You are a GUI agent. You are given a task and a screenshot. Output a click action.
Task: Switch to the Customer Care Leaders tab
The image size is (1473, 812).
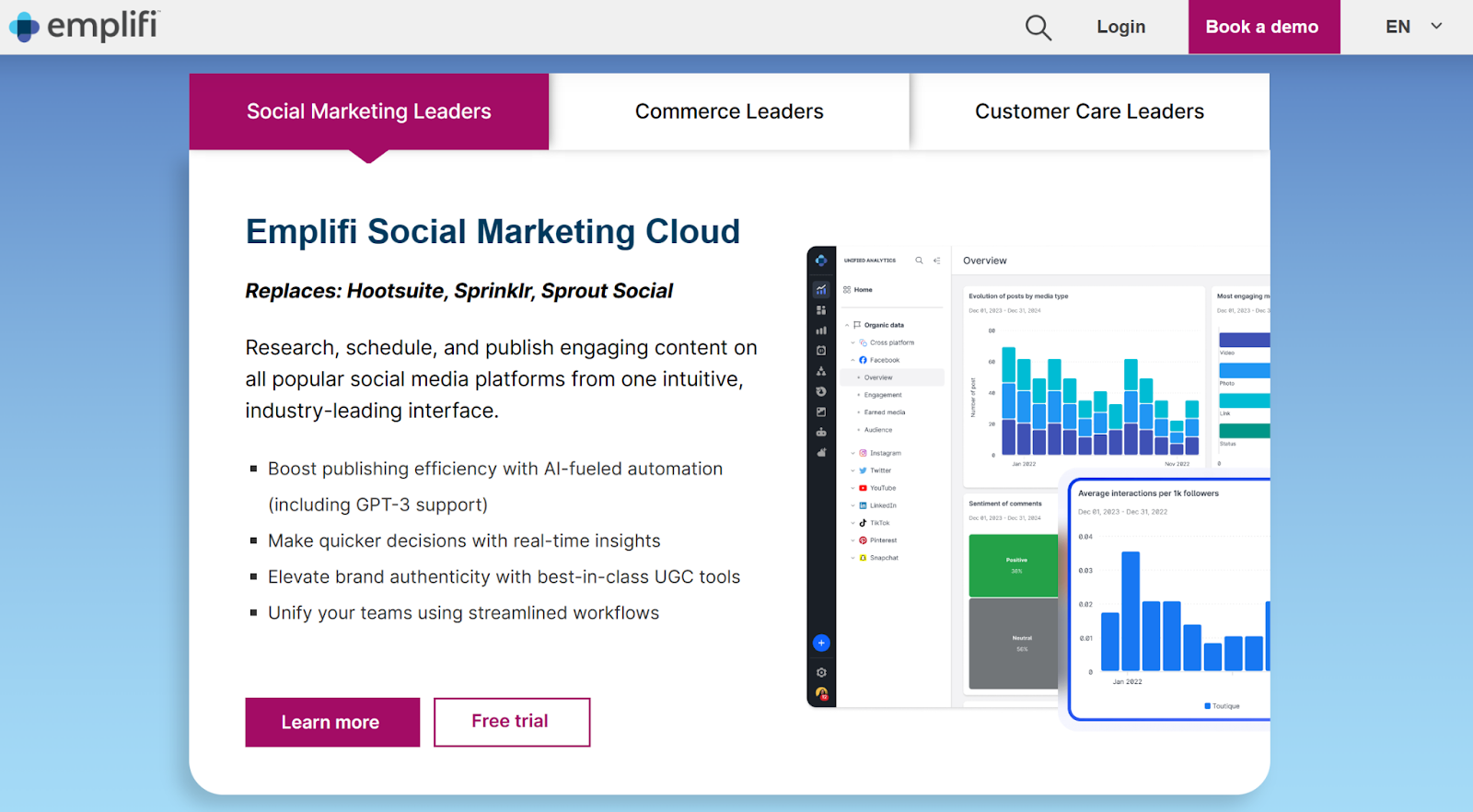pyautogui.click(x=1089, y=111)
